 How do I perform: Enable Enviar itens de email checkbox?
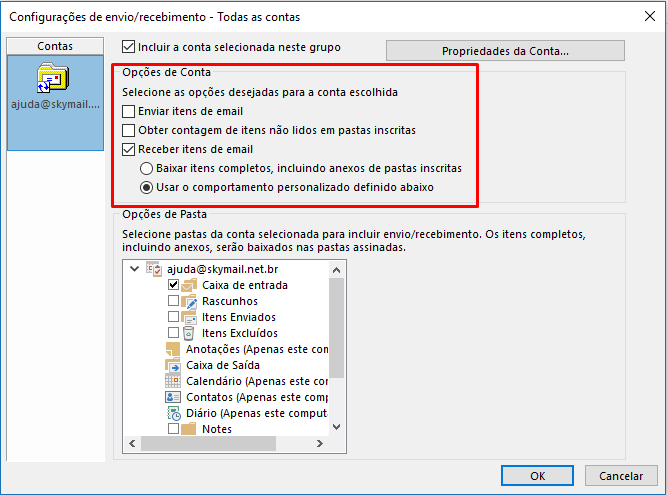(128, 112)
